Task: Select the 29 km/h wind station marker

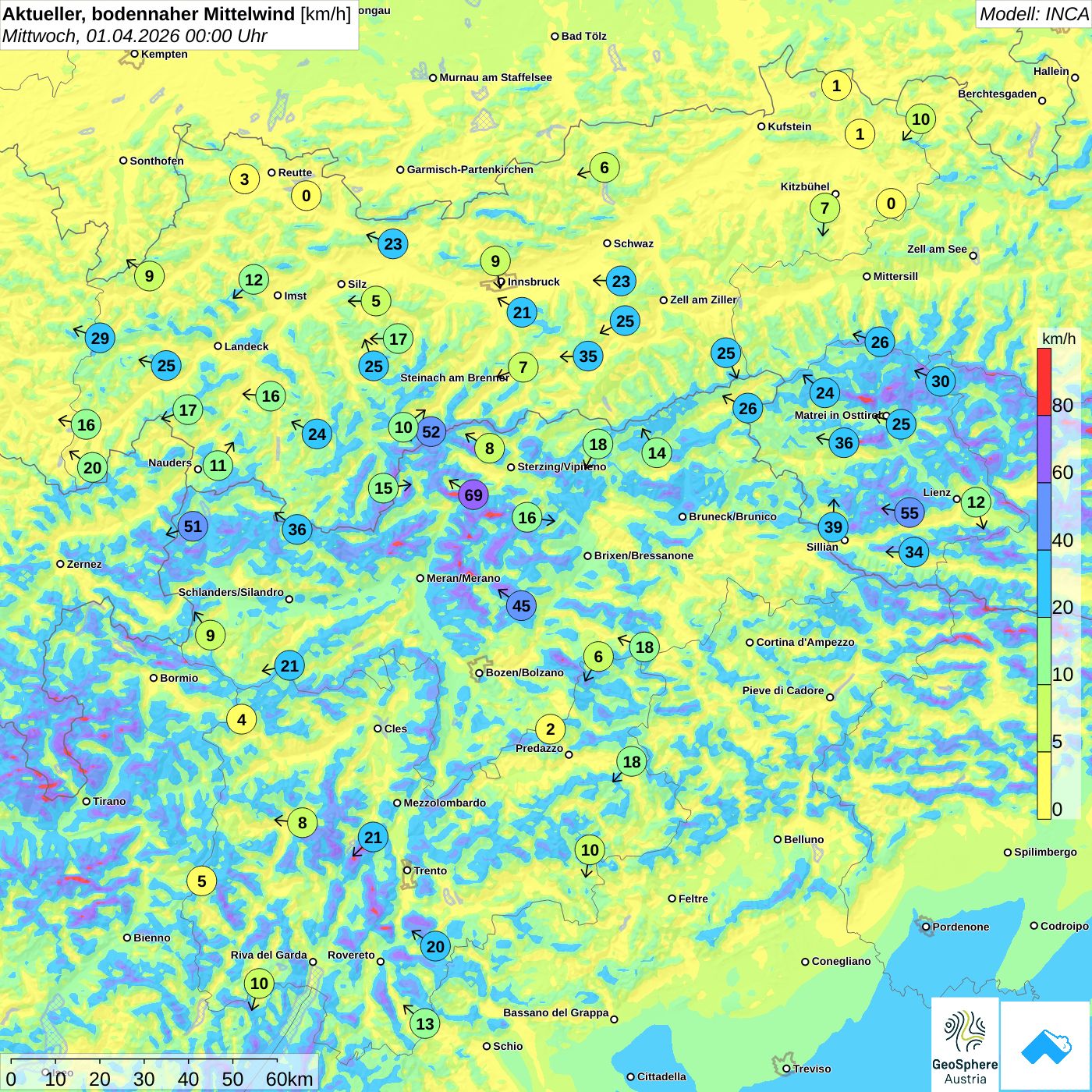Action: coord(100,338)
